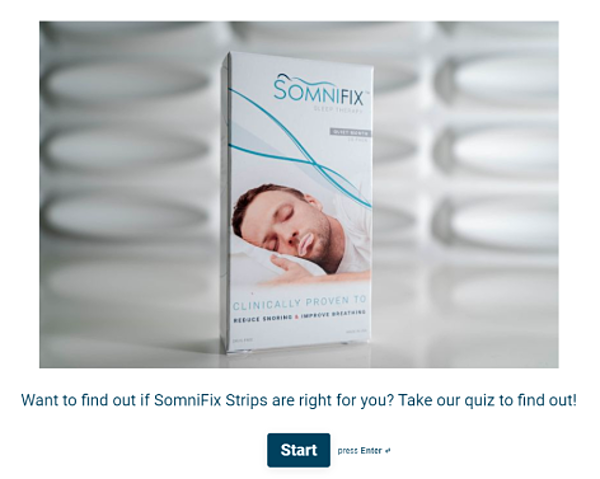Click the SomniFix logo on the box
Image resolution: width=600 pixels, height=479 pixels.
[319, 91]
